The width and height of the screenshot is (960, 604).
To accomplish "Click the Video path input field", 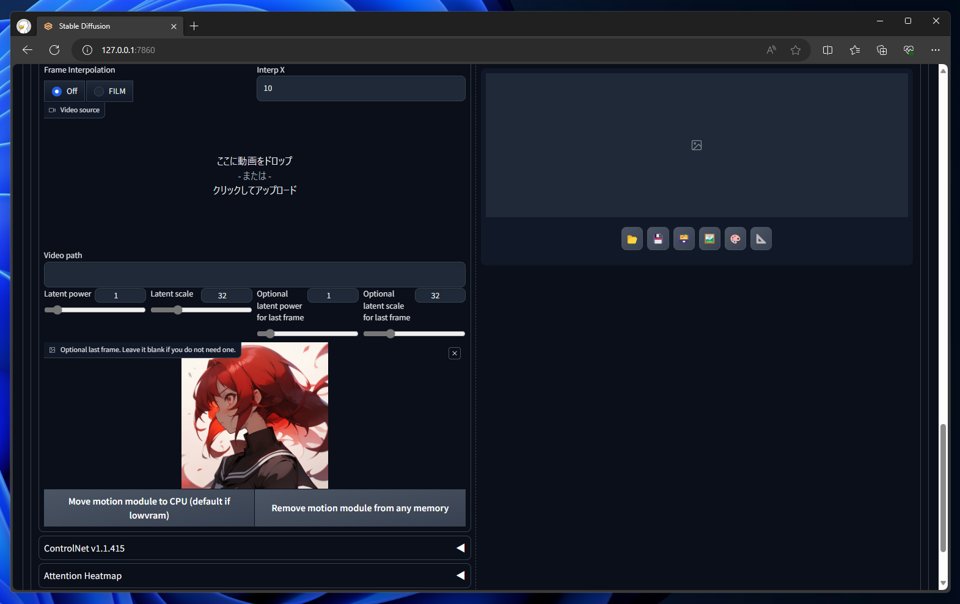I will coord(255,275).
